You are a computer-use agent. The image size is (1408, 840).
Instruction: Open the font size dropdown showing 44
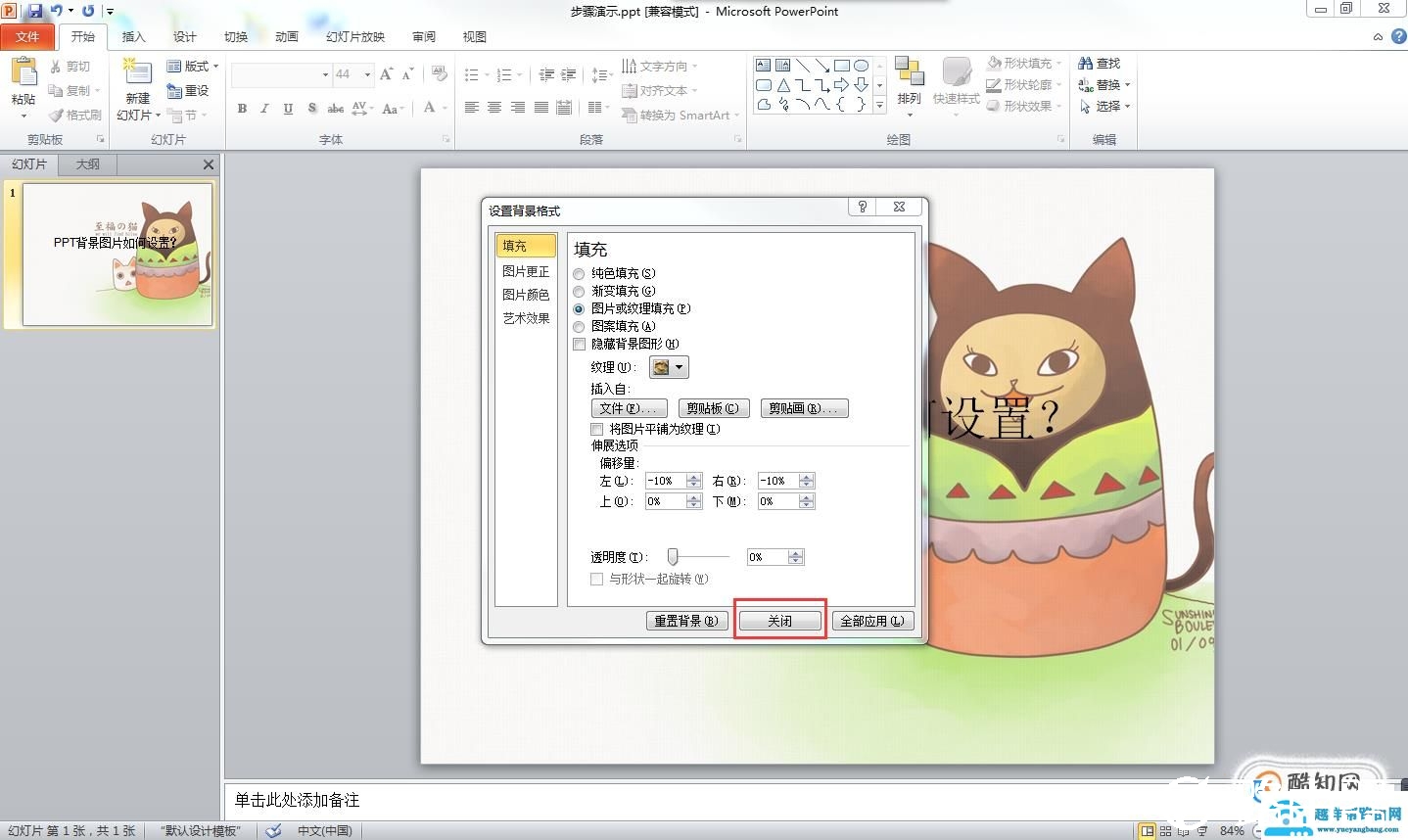(x=367, y=74)
